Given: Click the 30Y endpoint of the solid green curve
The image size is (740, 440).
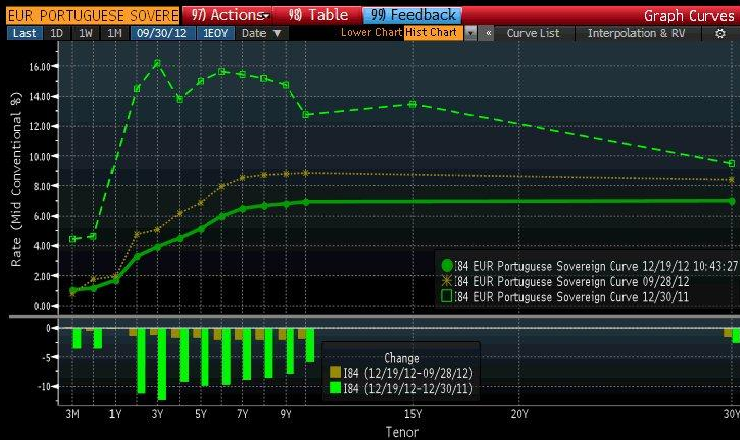Looking at the screenshot, I should point(732,201).
